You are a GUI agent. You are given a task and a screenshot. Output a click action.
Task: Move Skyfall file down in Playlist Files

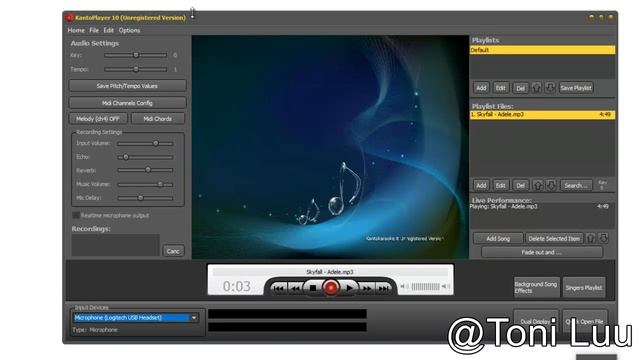[551, 185]
